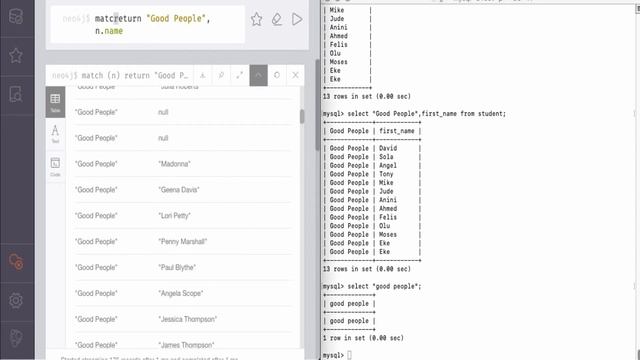Select the "Geena Davis" result cell

pos(179,190)
